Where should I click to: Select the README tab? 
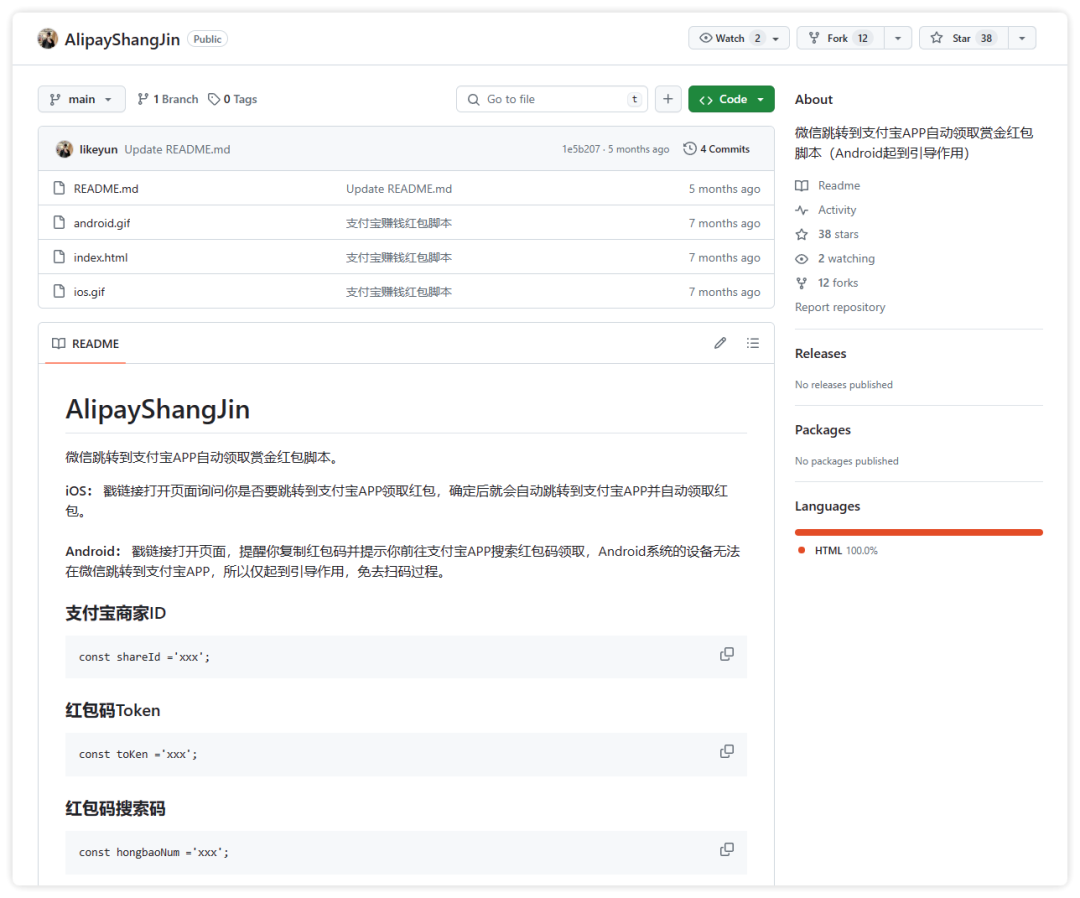point(85,344)
